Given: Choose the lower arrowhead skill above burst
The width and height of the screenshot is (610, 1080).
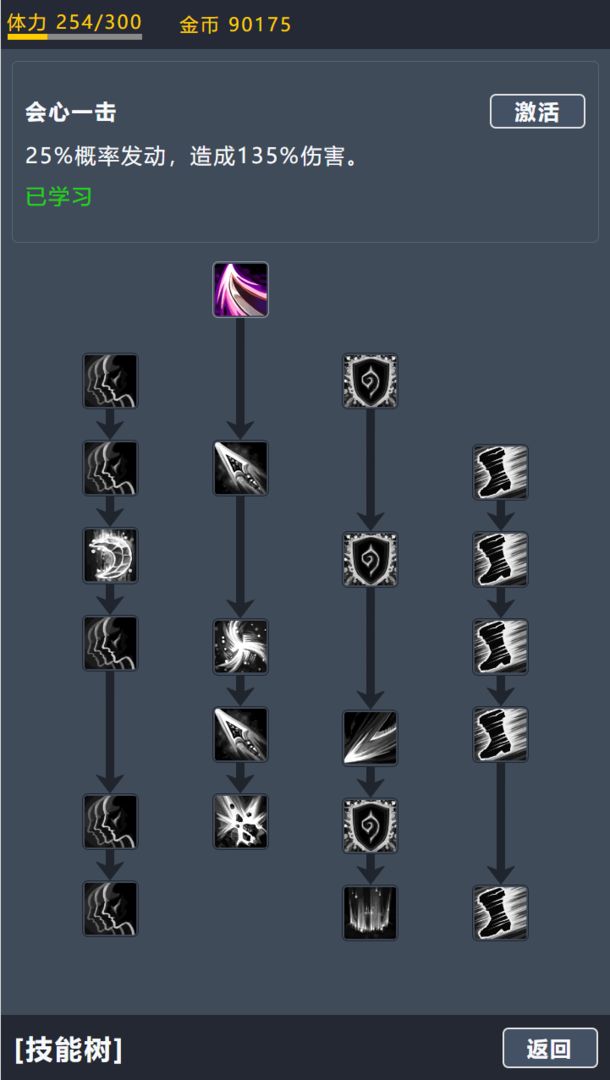Looking at the screenshot, I should coord(240,734).
